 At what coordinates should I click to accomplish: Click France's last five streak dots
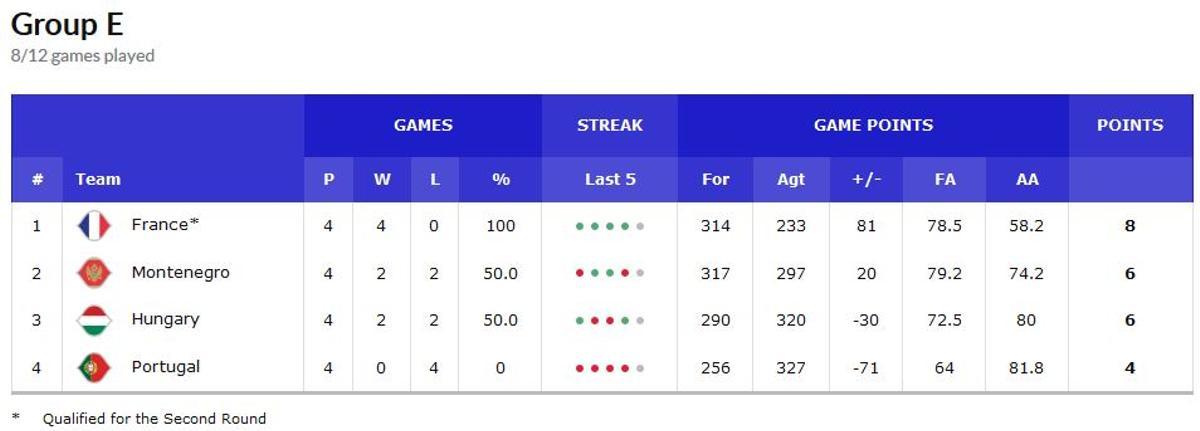(609, 227)
